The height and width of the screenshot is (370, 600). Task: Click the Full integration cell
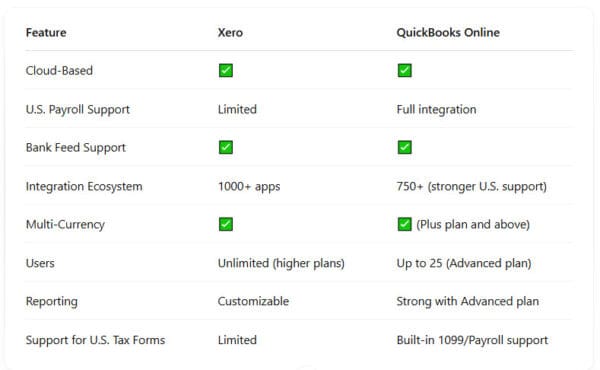point(436,110)
